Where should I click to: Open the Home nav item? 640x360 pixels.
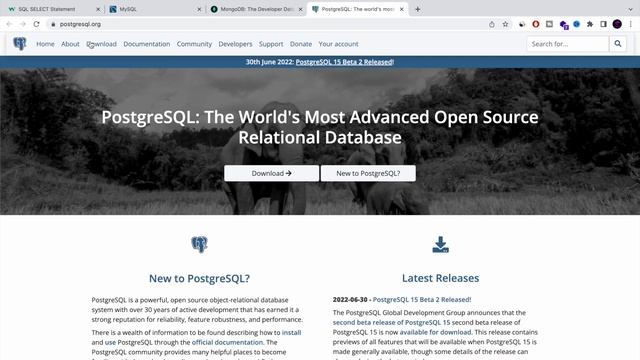pos(45,44)
